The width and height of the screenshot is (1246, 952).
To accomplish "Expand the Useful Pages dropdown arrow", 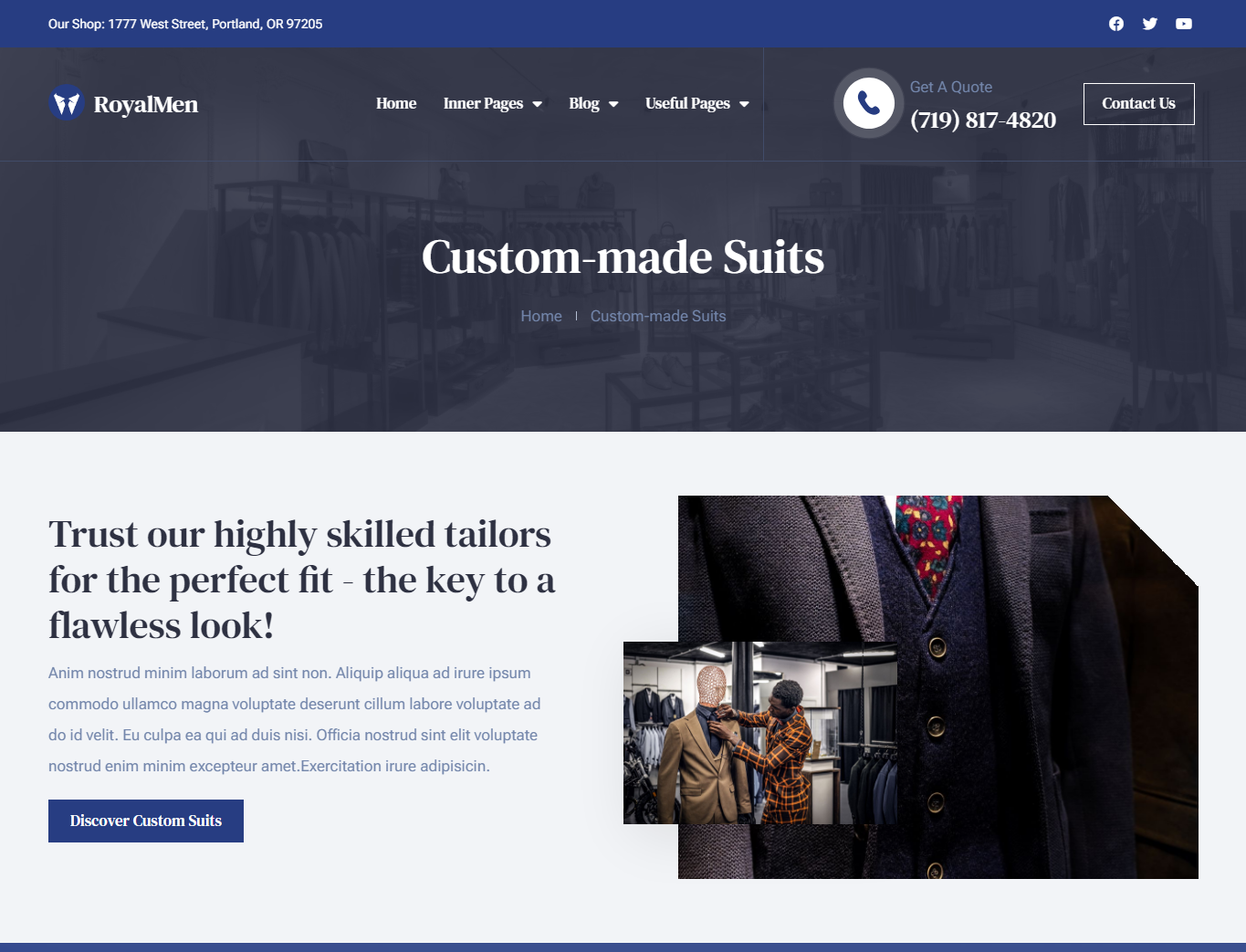I will (744, 104).
